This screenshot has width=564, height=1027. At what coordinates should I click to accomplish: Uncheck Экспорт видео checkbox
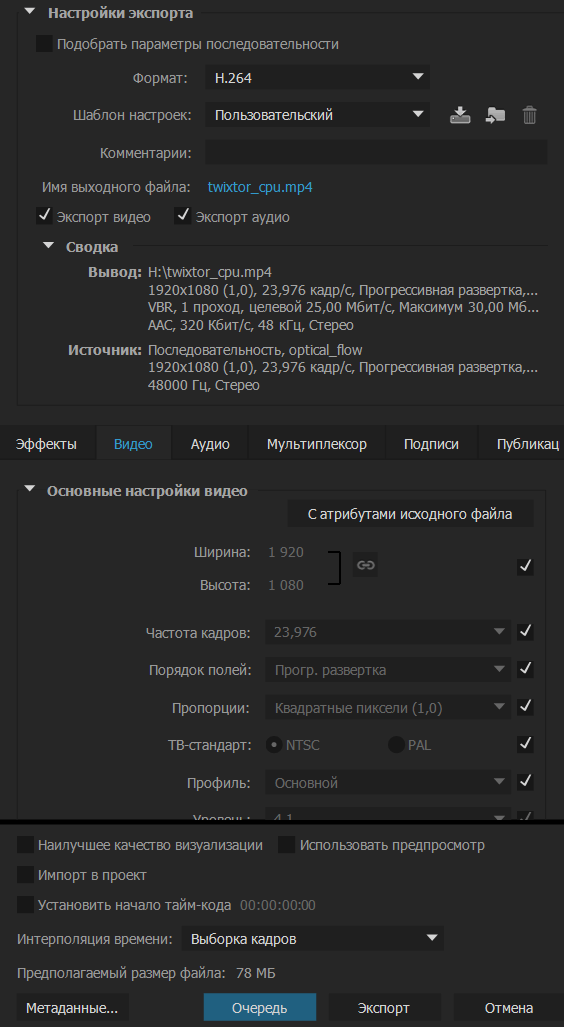click(44, 216)
